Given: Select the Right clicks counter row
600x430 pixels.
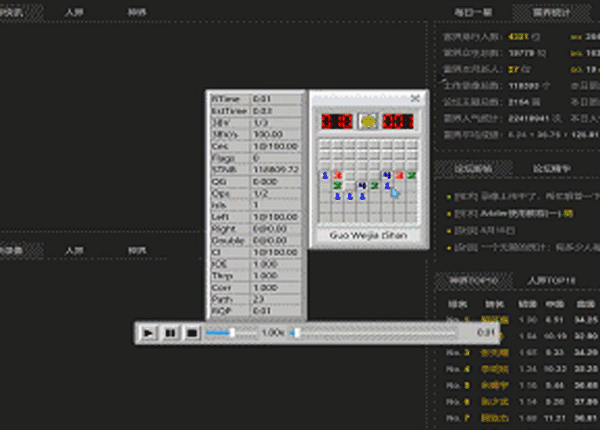Looking at the screenshot, I should (x=256, y=228).
